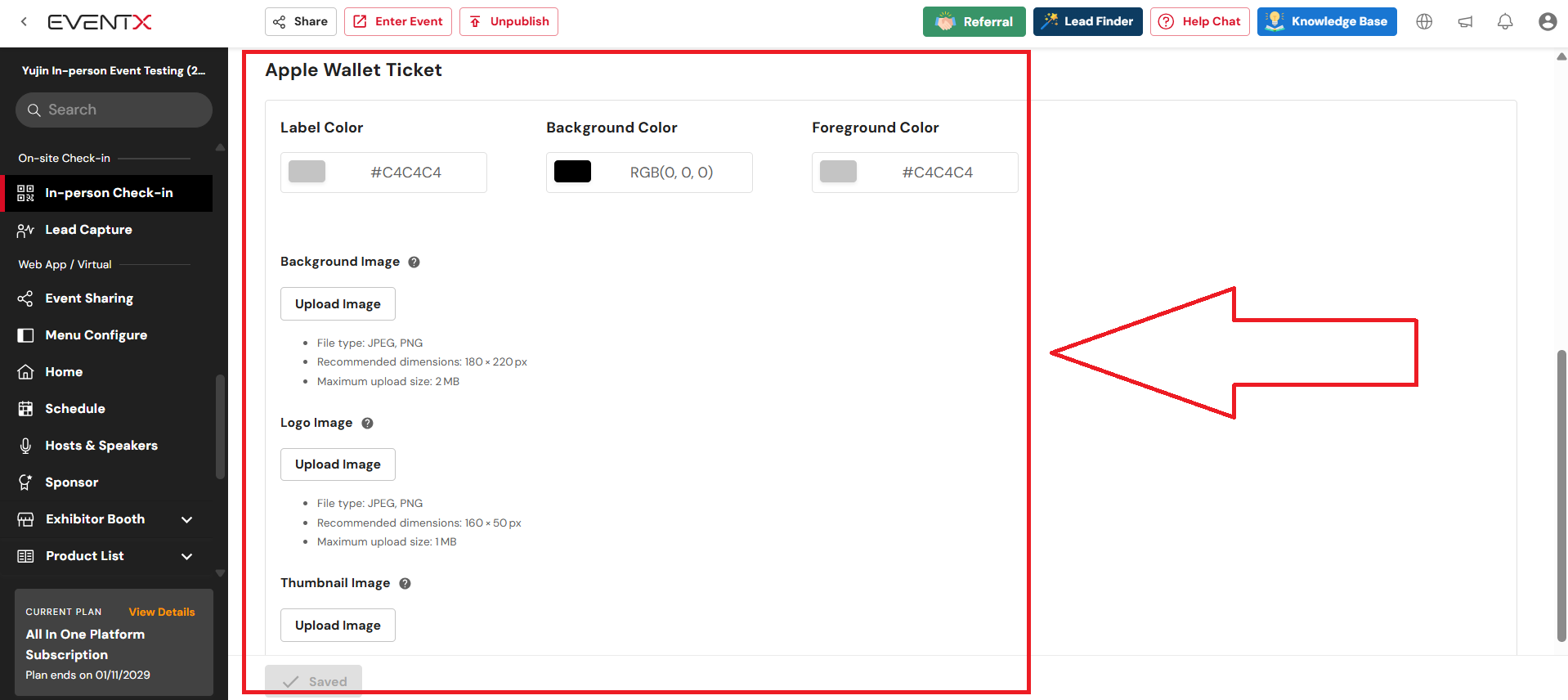Open Event Sharing menu item

(106, 298)
